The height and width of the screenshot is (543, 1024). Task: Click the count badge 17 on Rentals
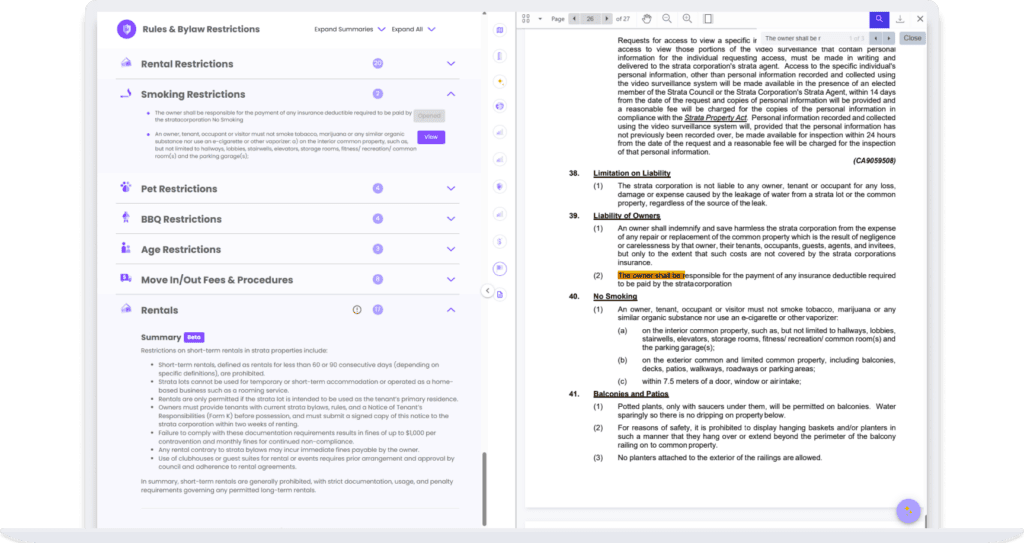377,310
